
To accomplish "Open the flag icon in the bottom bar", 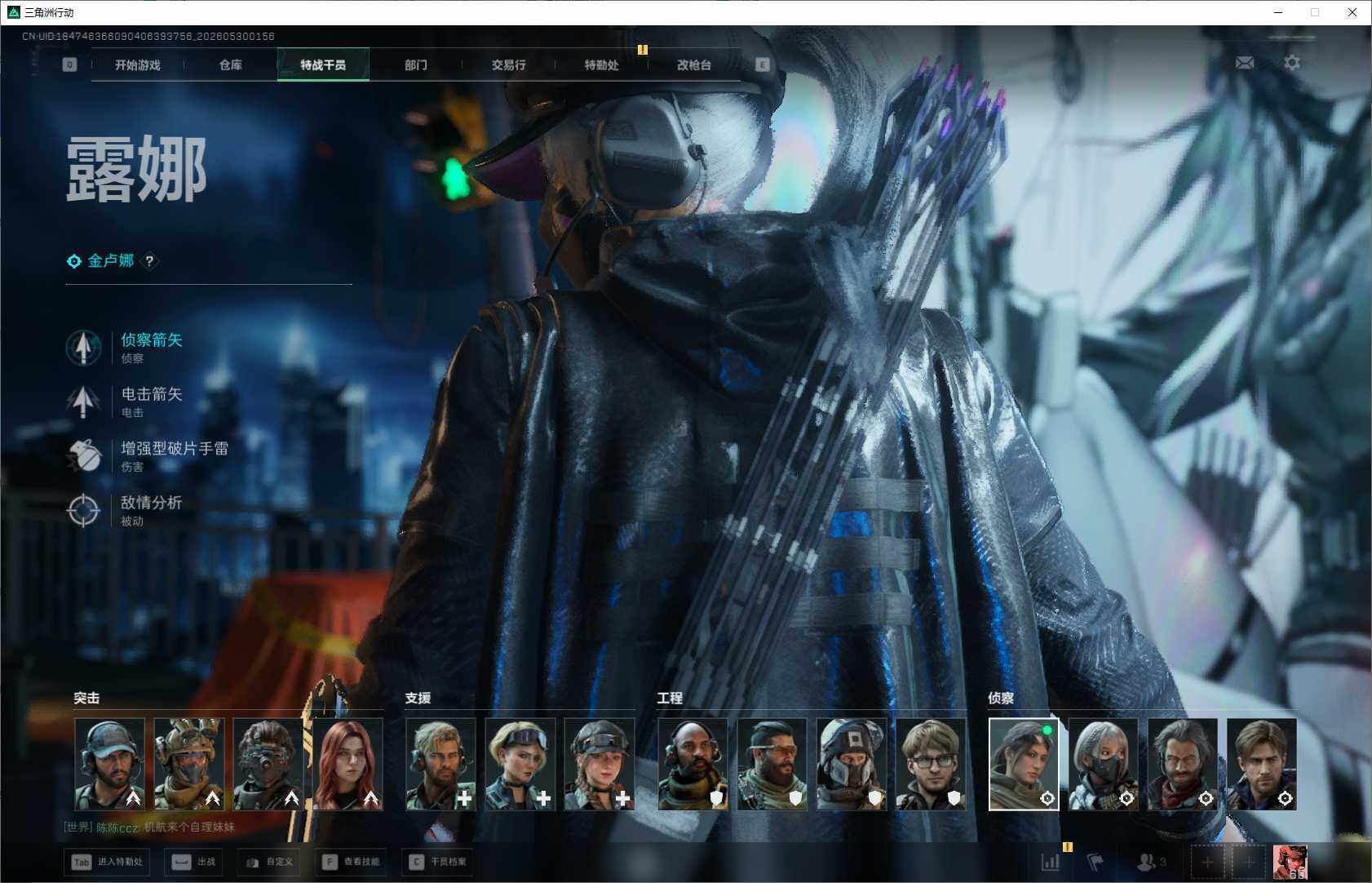I will pos(1095,862).
